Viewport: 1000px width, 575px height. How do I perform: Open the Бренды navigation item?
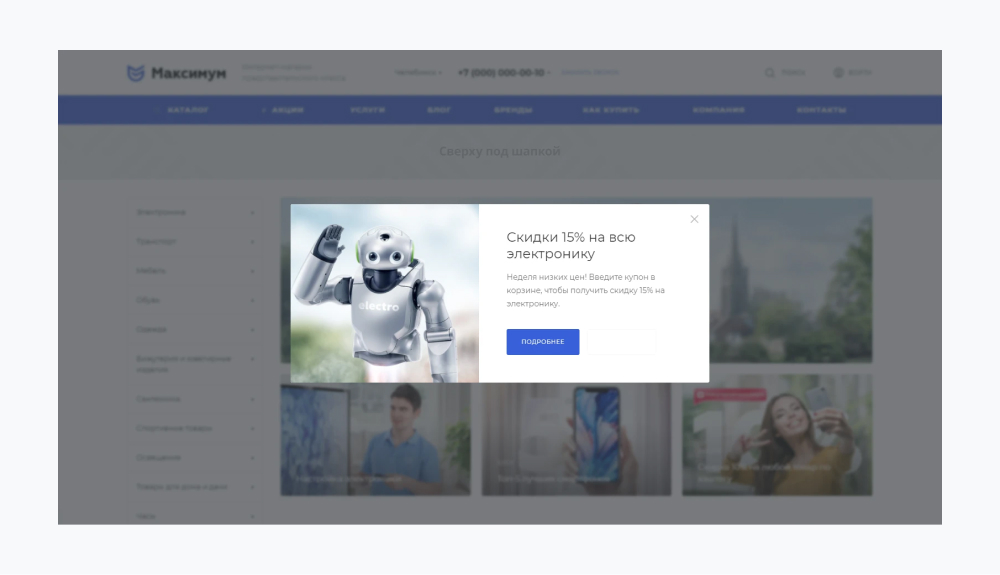click(x=513, y=110)
